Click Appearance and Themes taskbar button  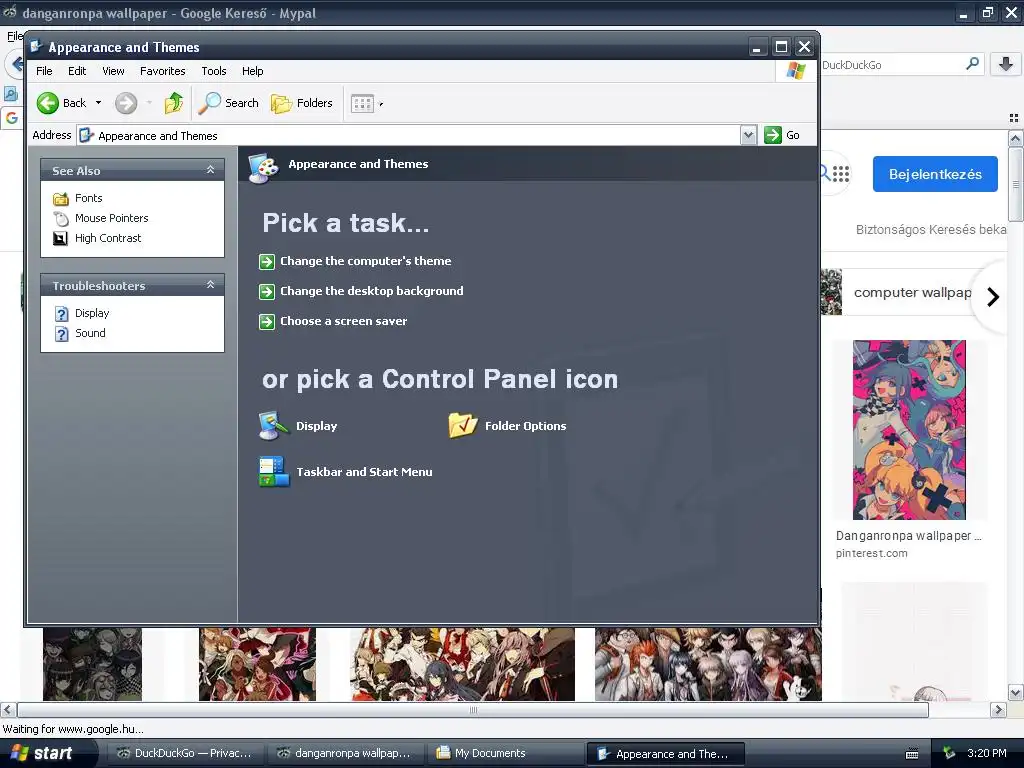[665, 754]
